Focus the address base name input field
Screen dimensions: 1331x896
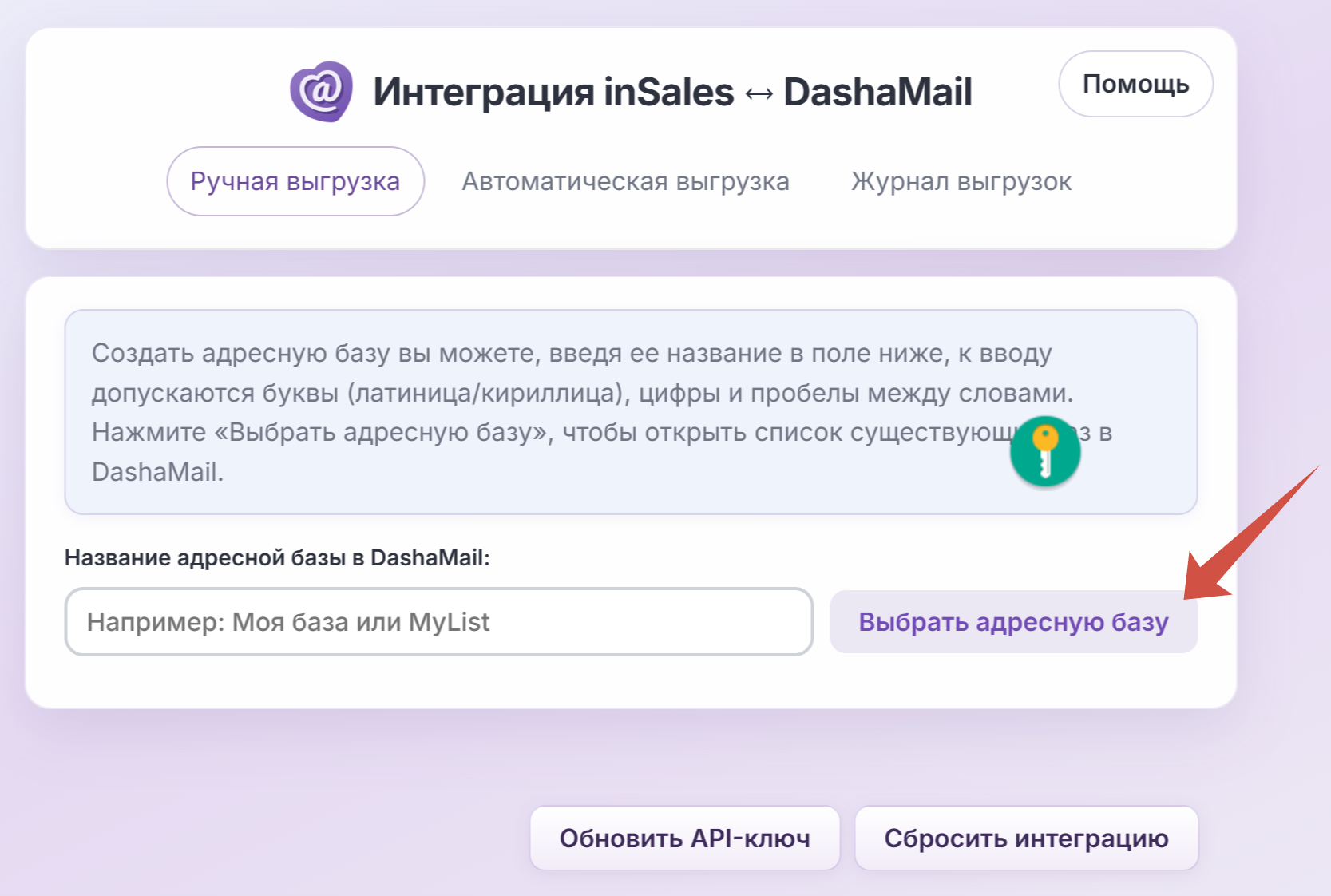pyautogui.click(x=439, y=622)
